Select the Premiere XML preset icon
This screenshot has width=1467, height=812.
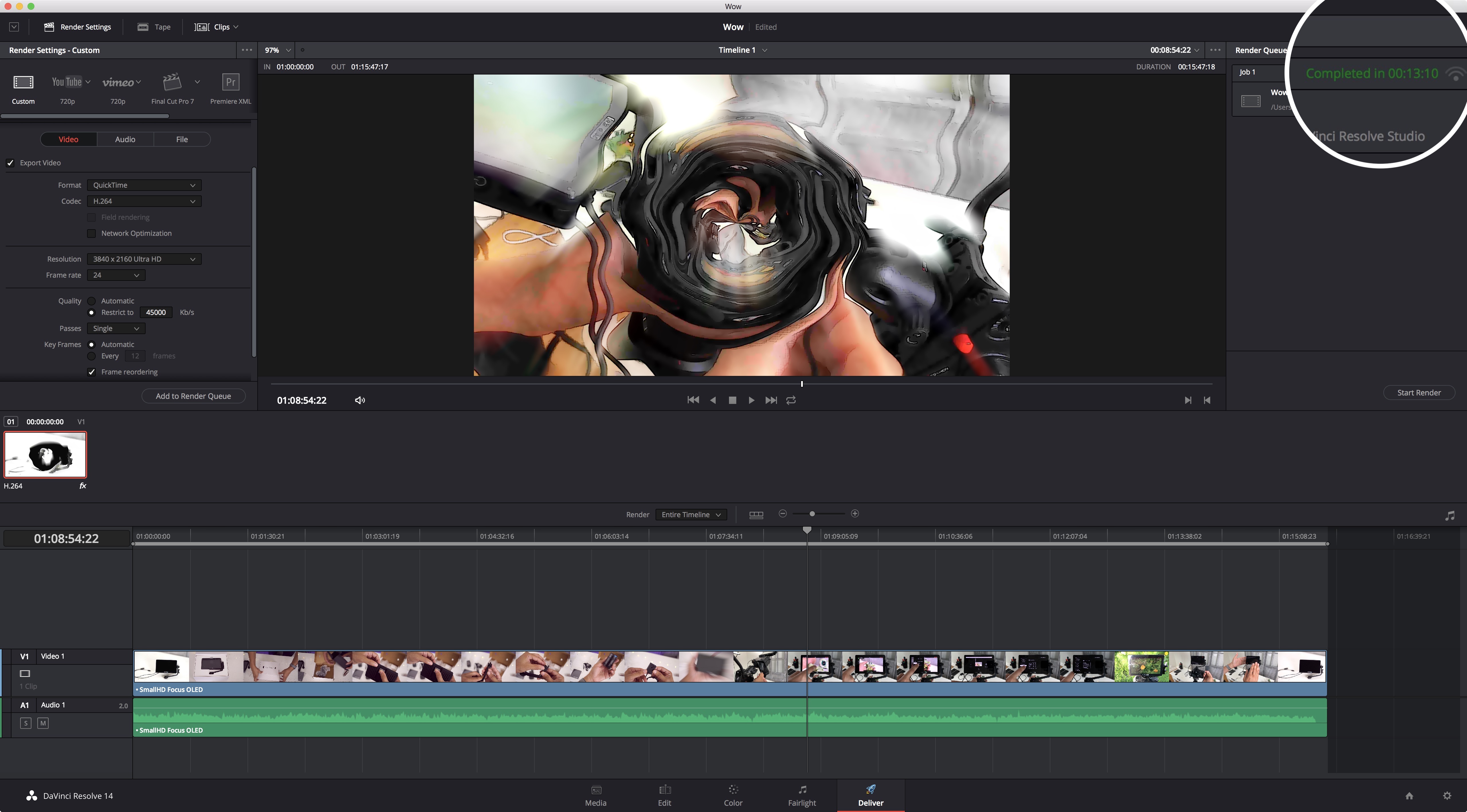230,83
